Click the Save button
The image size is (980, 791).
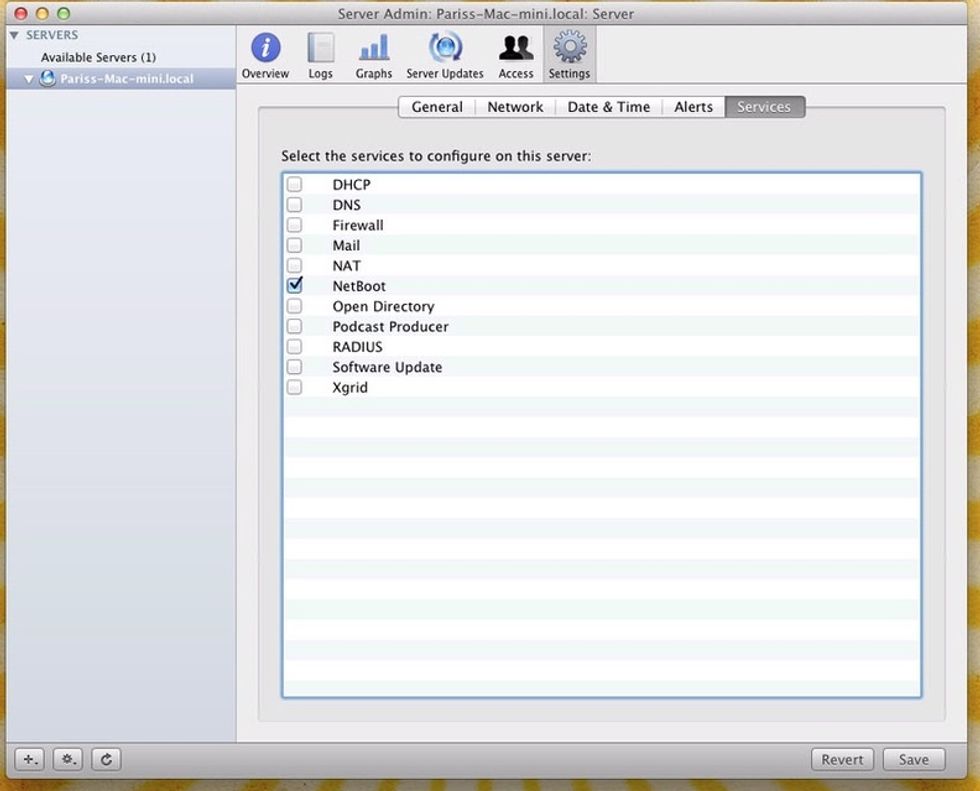(x=913, y=759)
